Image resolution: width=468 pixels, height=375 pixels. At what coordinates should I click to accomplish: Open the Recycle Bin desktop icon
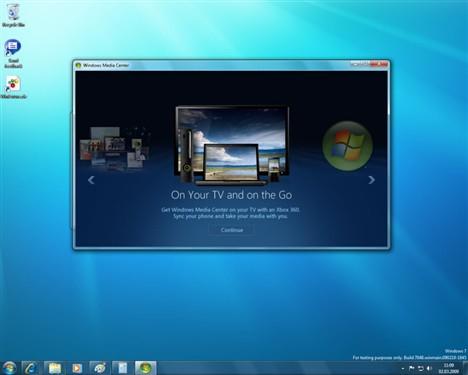[x=13, y=15]
